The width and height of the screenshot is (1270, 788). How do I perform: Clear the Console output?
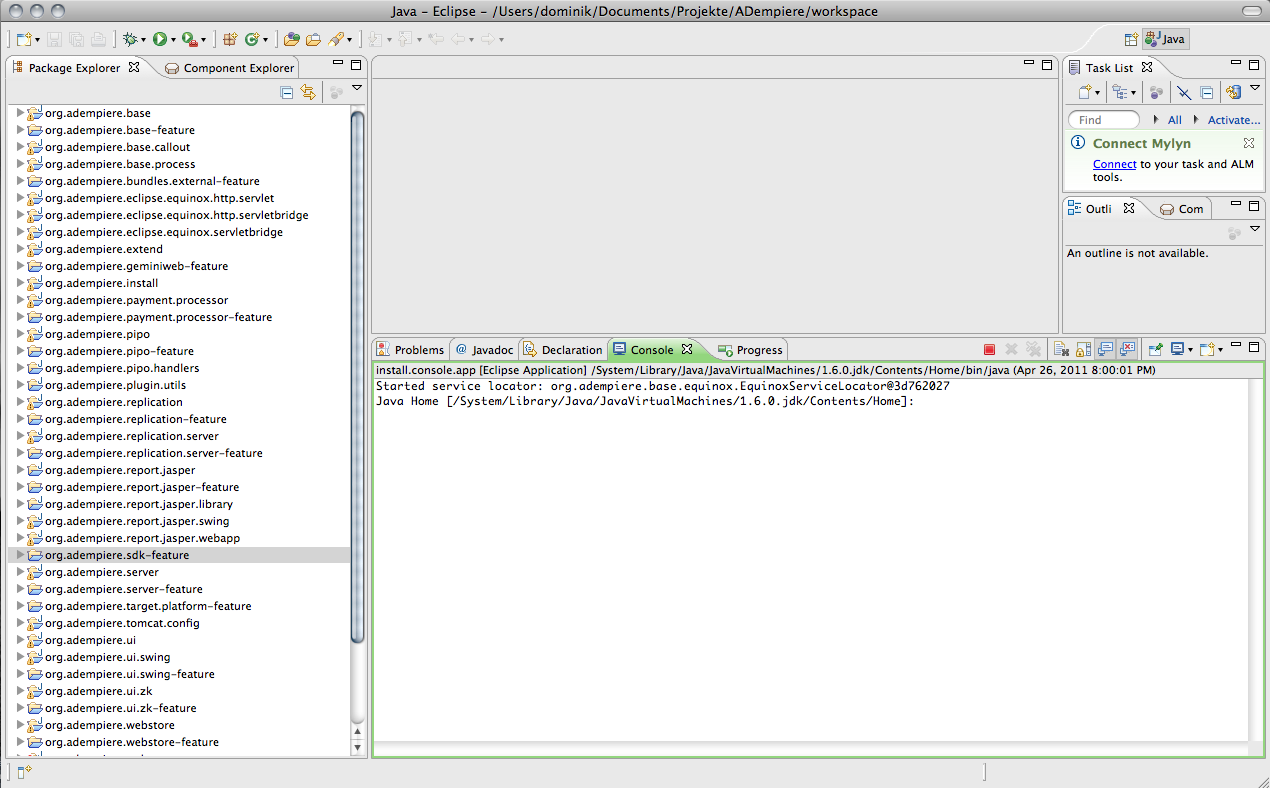[x=1061, y=349]
